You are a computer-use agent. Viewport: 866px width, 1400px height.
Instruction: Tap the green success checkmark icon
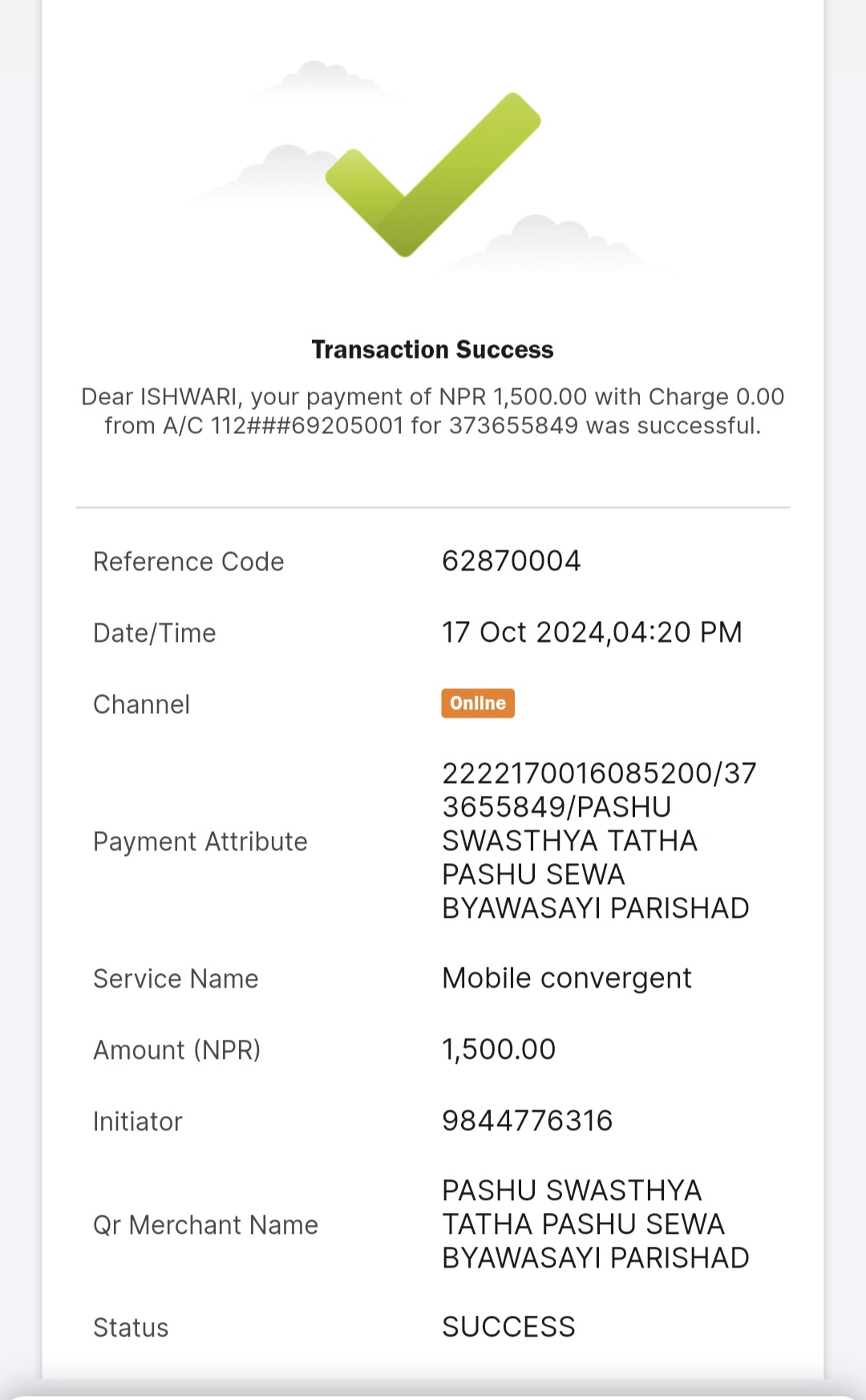click(x=433, y=174)
